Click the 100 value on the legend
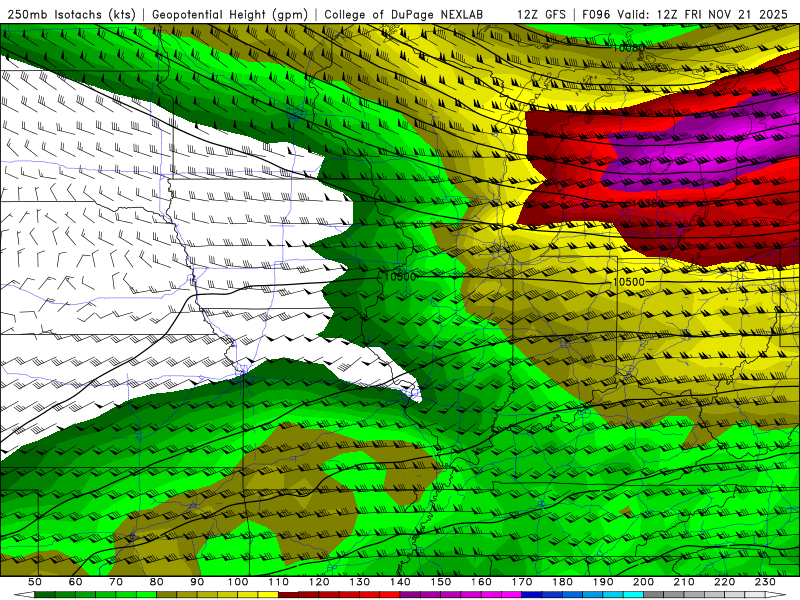800x600 pixels. click(x=238, y=582)
